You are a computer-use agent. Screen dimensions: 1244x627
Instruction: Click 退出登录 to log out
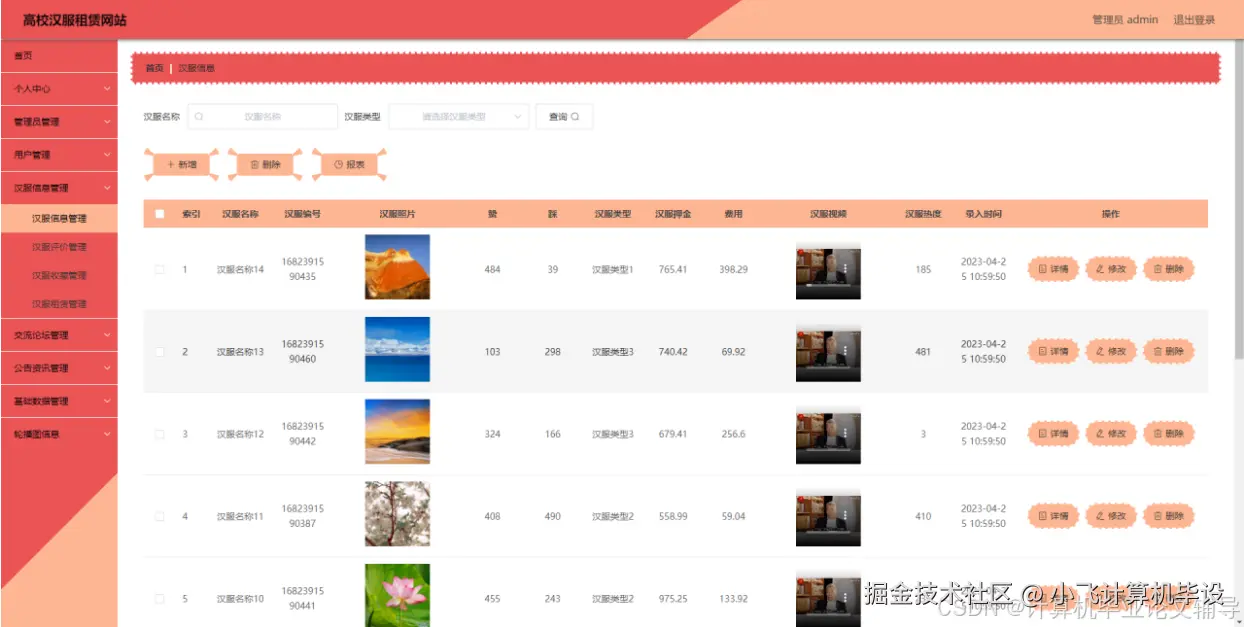point(1194,20)
